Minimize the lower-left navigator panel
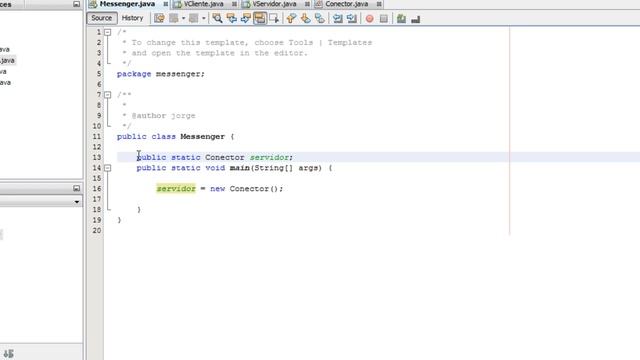Screen dimensions: 640x360 (x=76, y=188)
